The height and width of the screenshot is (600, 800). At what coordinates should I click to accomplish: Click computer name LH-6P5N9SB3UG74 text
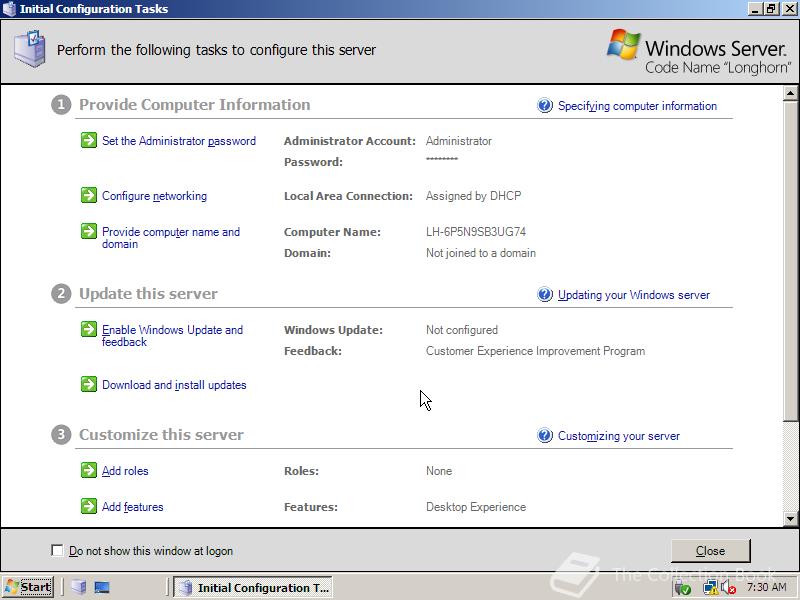tap(476, 232)
